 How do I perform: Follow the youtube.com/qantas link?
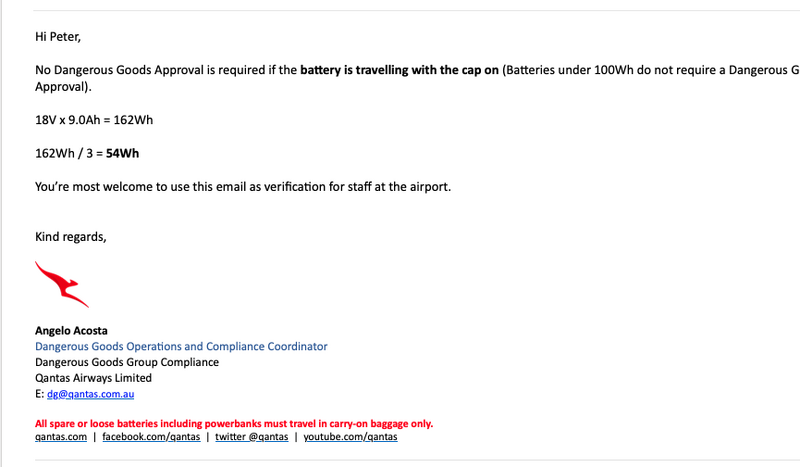pyautogui.click(x=350, y=437)
